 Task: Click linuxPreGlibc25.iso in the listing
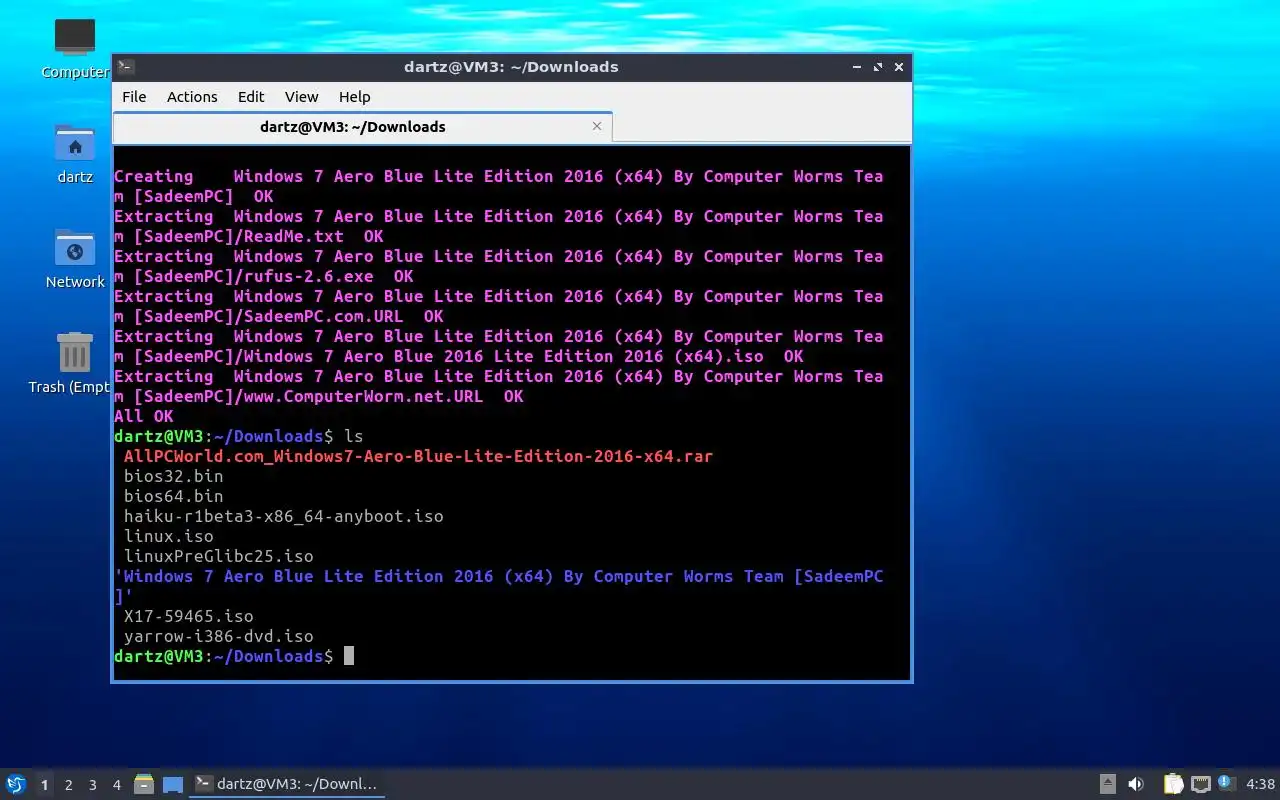[218, 556]
